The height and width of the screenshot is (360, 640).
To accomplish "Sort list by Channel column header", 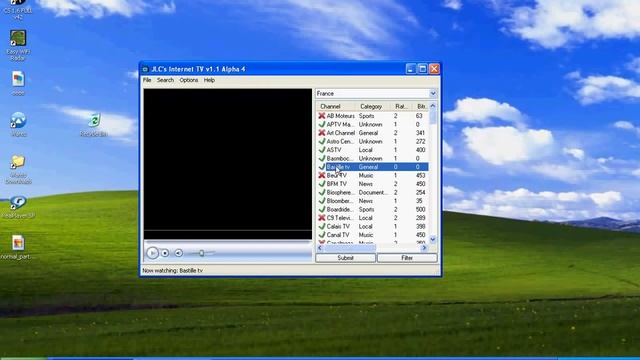I will (x=336, y=106).
